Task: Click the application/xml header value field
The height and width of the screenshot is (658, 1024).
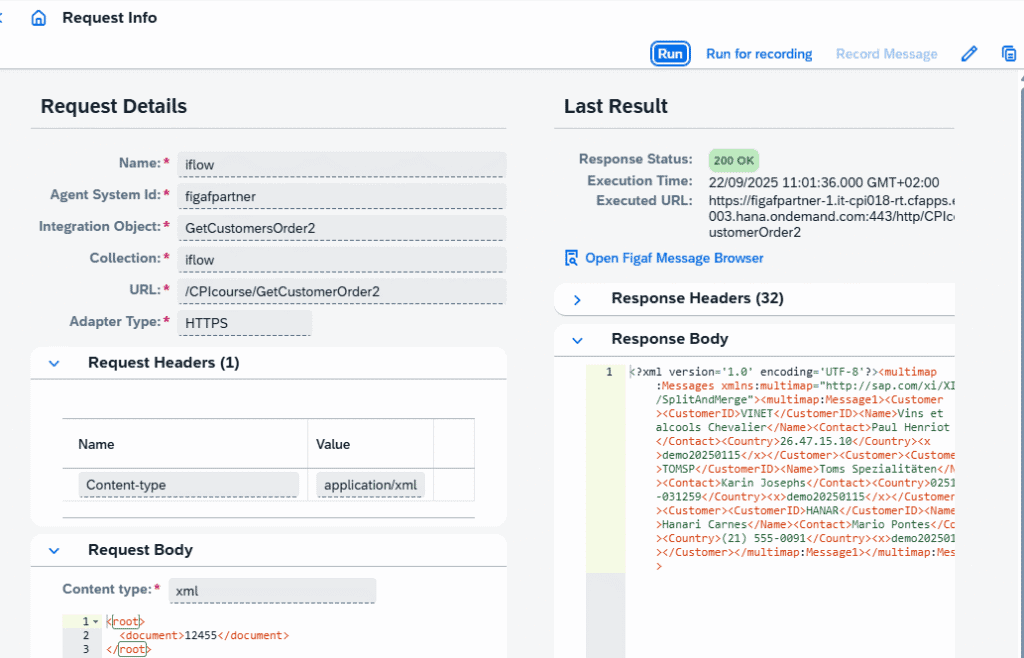Action: (370, 485)
